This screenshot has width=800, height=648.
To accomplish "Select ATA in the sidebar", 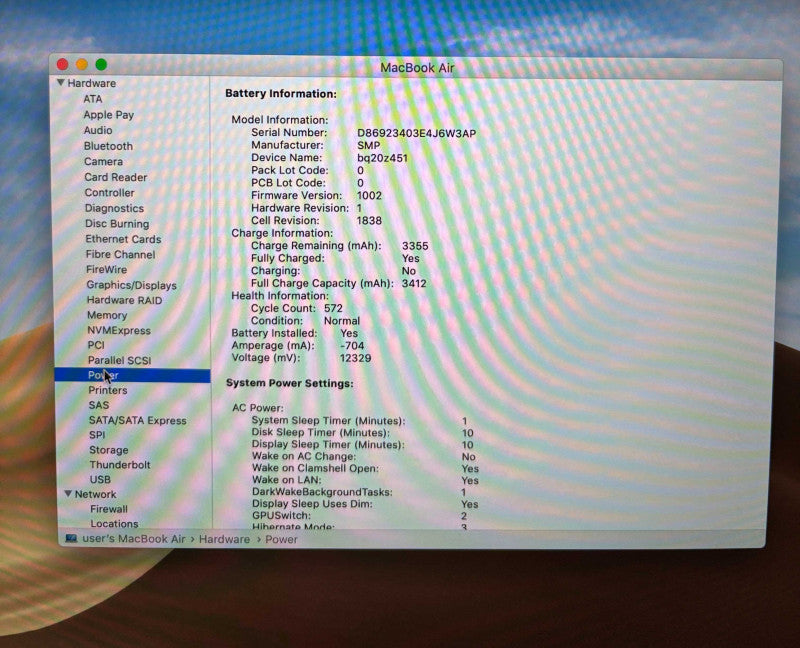I will (x=93, y=99).
